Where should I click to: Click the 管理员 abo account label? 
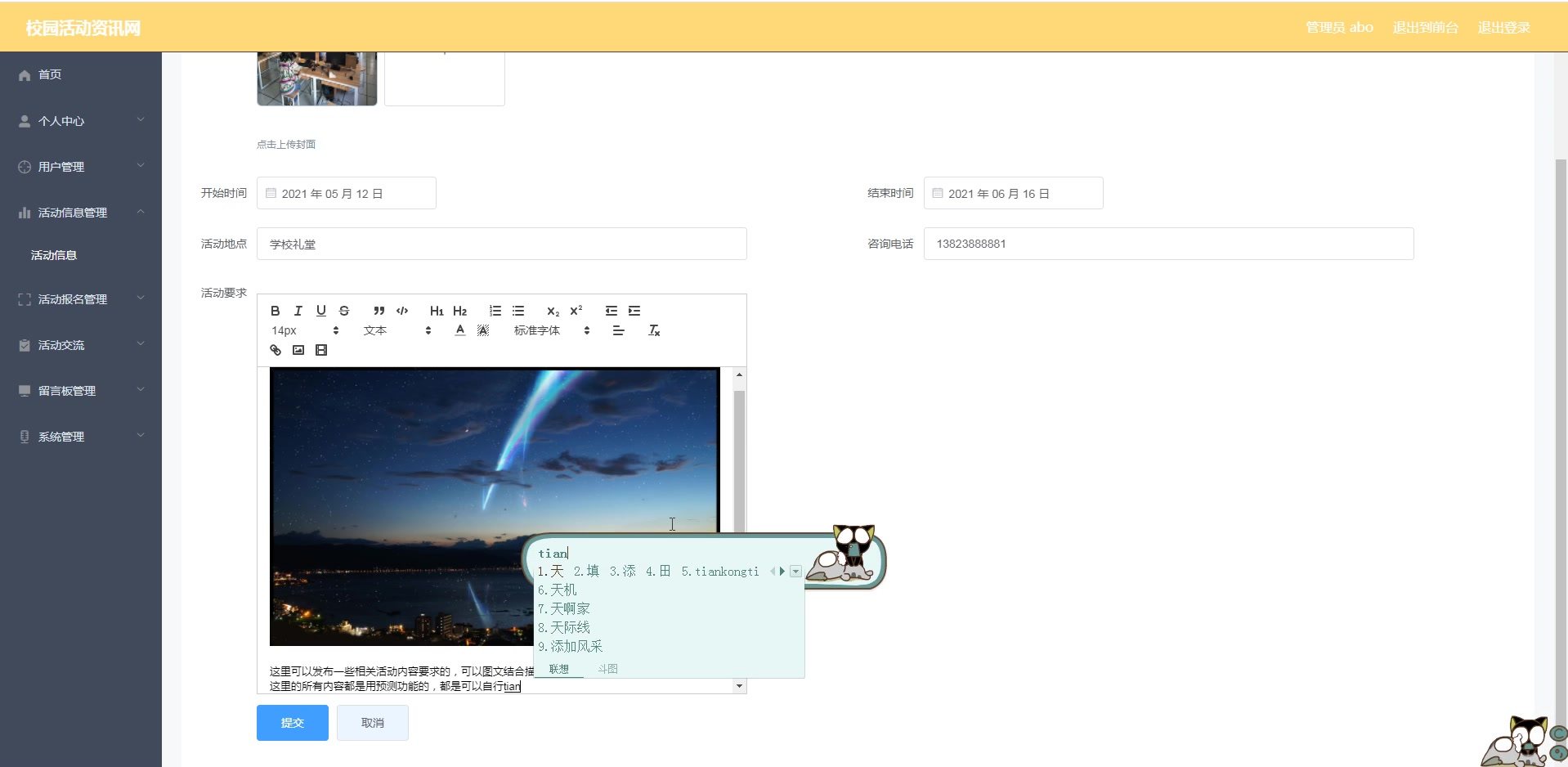point(1339,27)
